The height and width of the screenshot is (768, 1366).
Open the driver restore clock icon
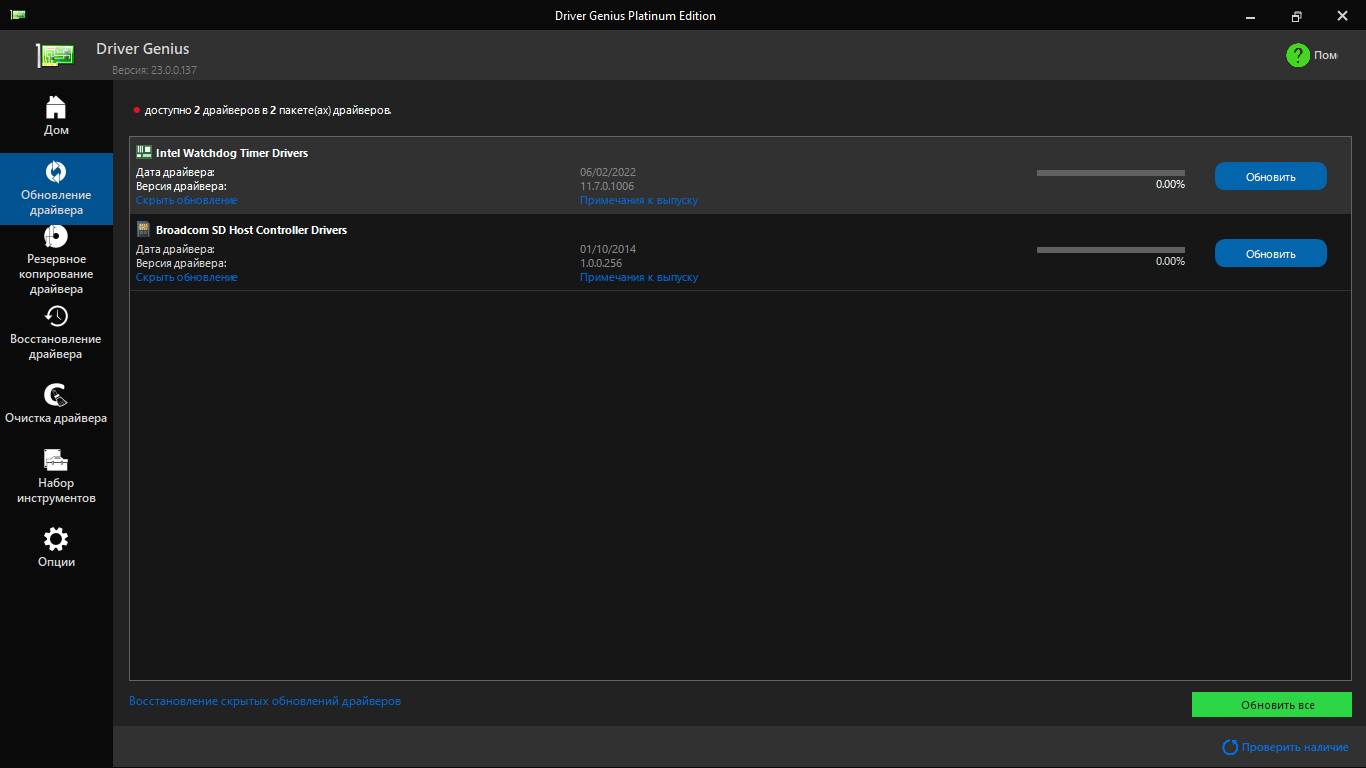pos(56,316)
